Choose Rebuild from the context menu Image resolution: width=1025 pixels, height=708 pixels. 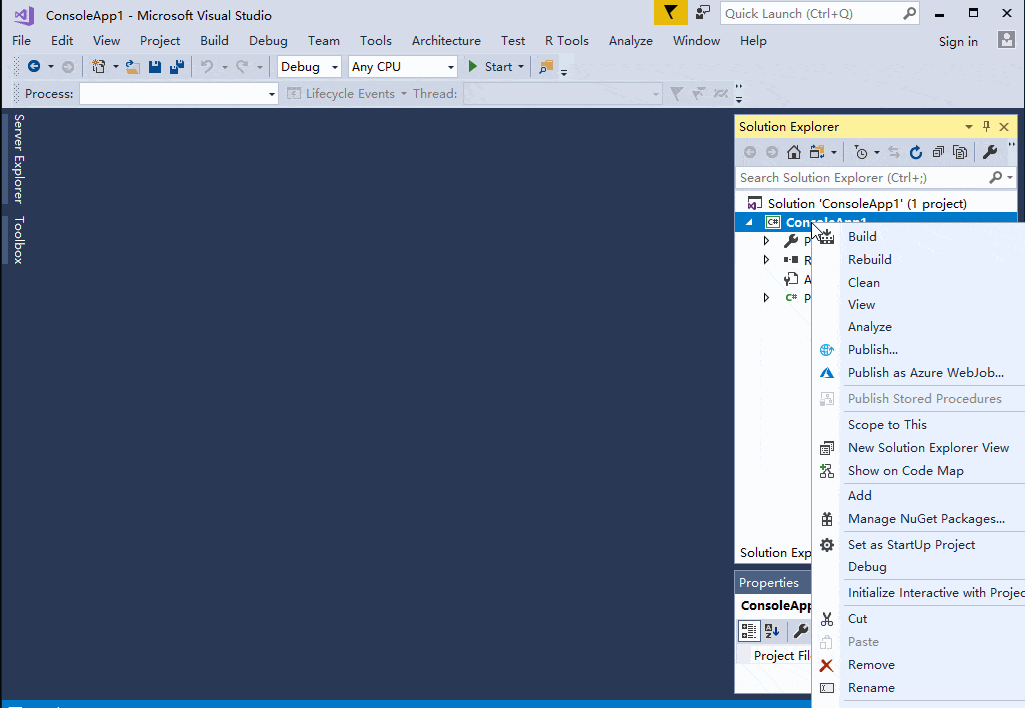(x=918, y=260)
